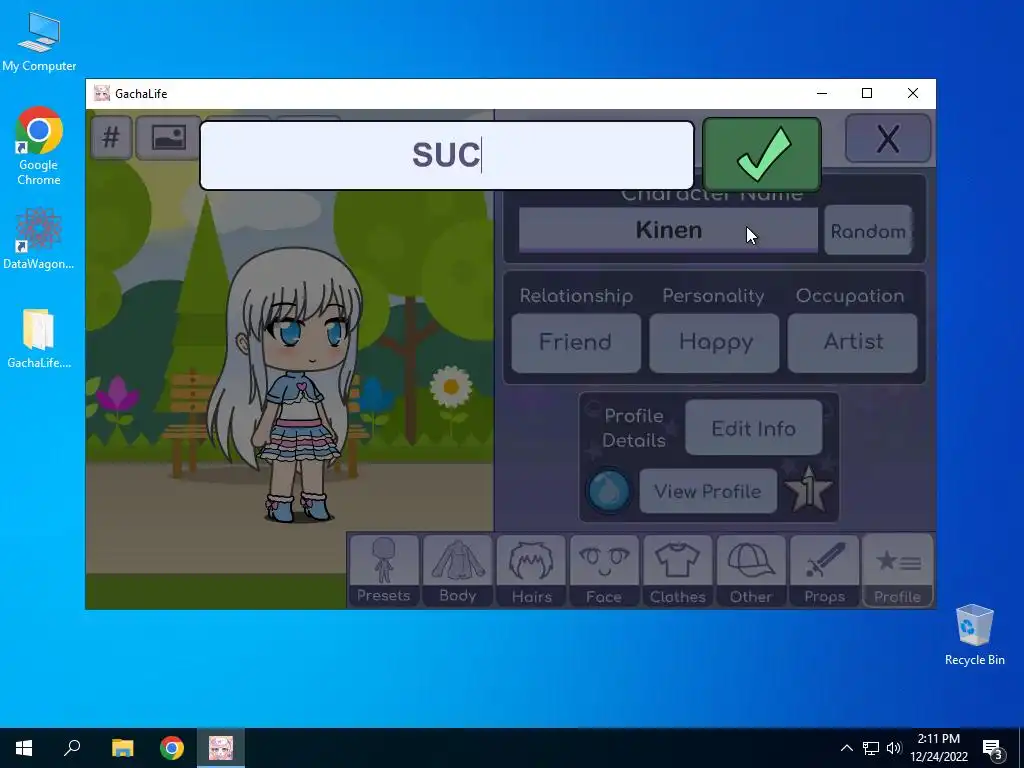Screen dimensions: 1024x768
Task: Open the Clothes tab
Action: coord(677,571)
